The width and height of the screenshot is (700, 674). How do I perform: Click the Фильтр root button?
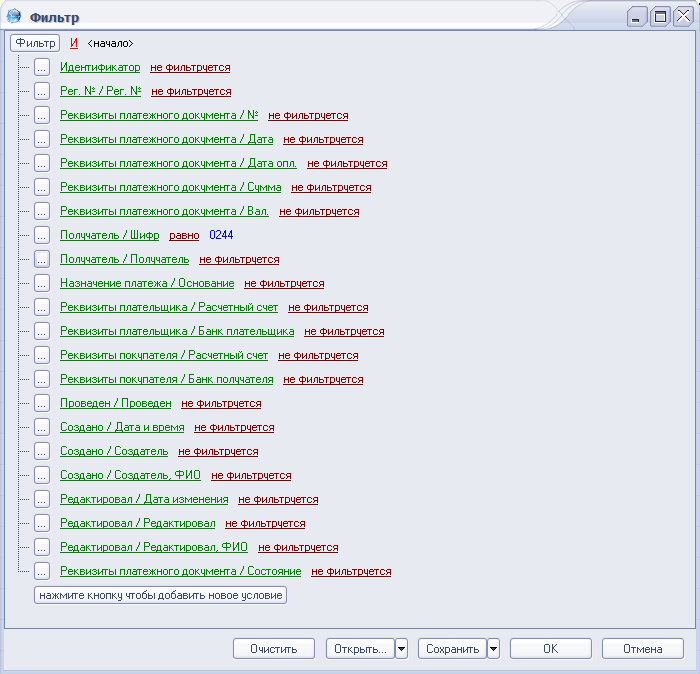(35, 43)
